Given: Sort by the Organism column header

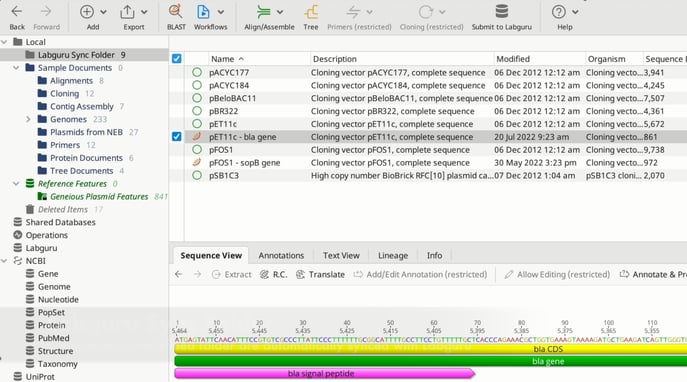Looking at the screenshot, I should click(x=614, y=59).
